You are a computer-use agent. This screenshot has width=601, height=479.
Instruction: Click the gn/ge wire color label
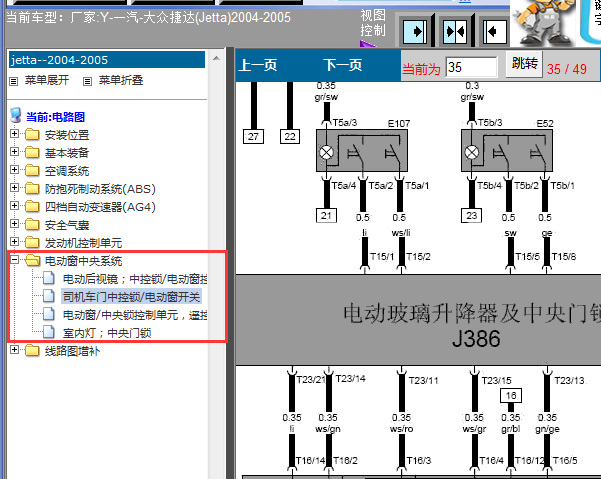click(x=547, y=429)
